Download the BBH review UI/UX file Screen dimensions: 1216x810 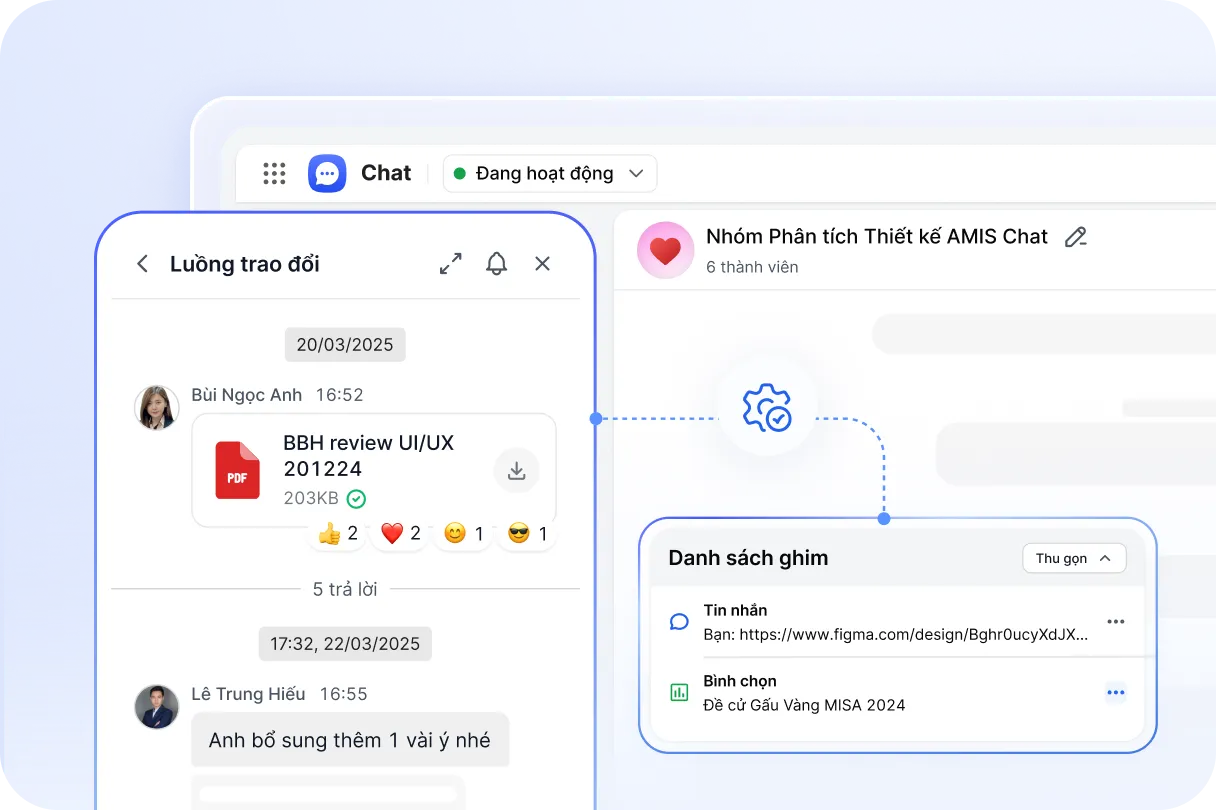(517, 471)
